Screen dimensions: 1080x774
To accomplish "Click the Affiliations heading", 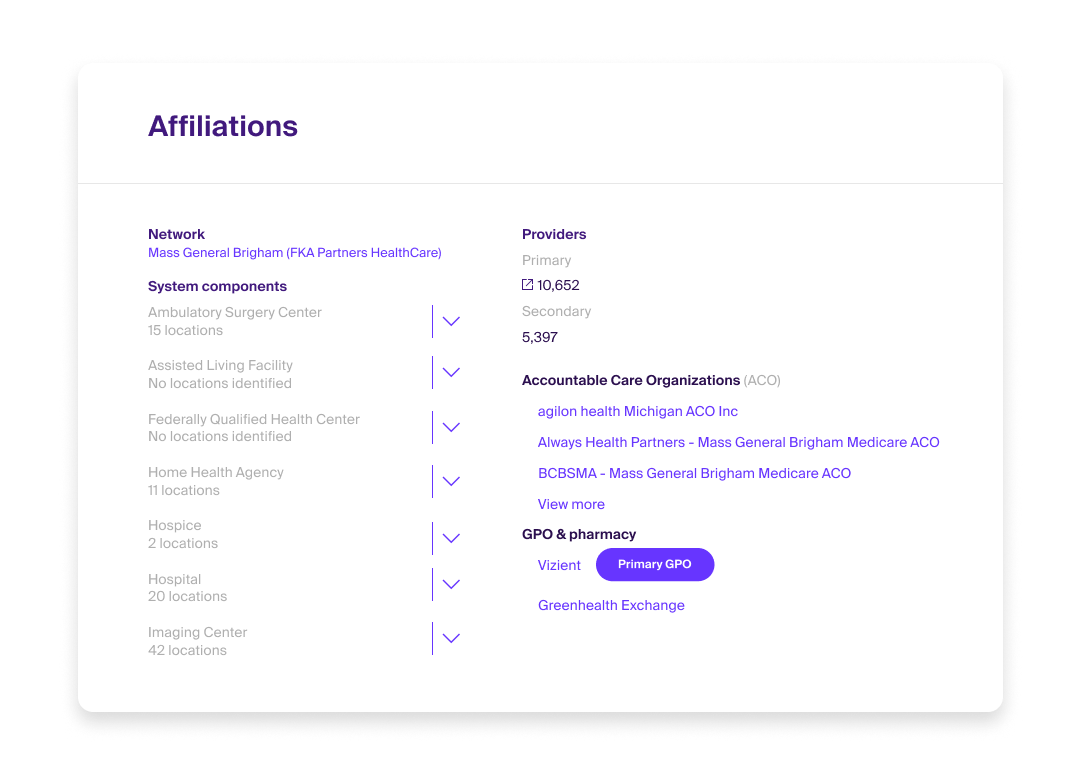I will [223, 126].
